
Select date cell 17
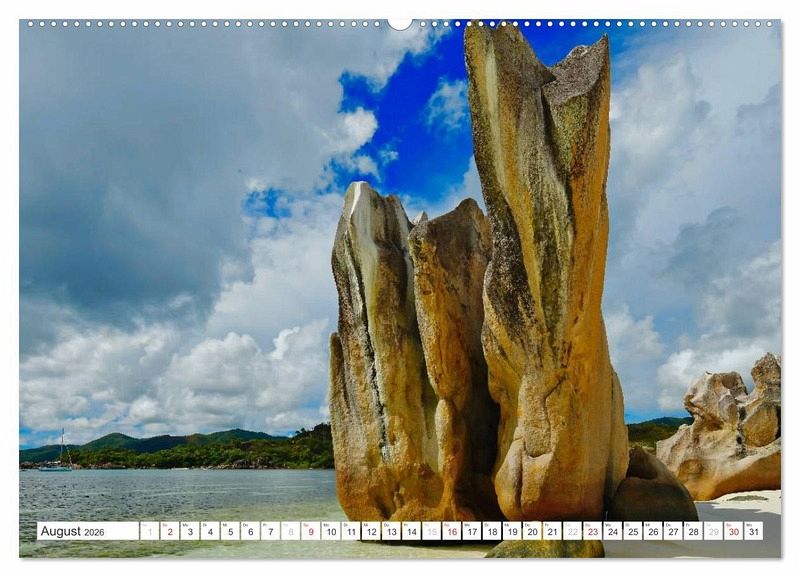tap(472, 531)
